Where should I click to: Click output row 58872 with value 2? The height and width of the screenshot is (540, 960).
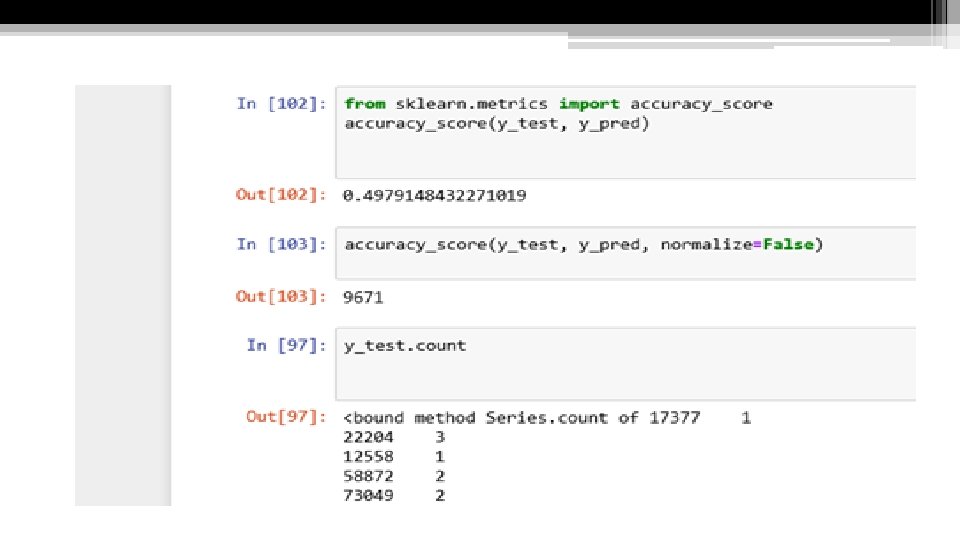point(394,476)
